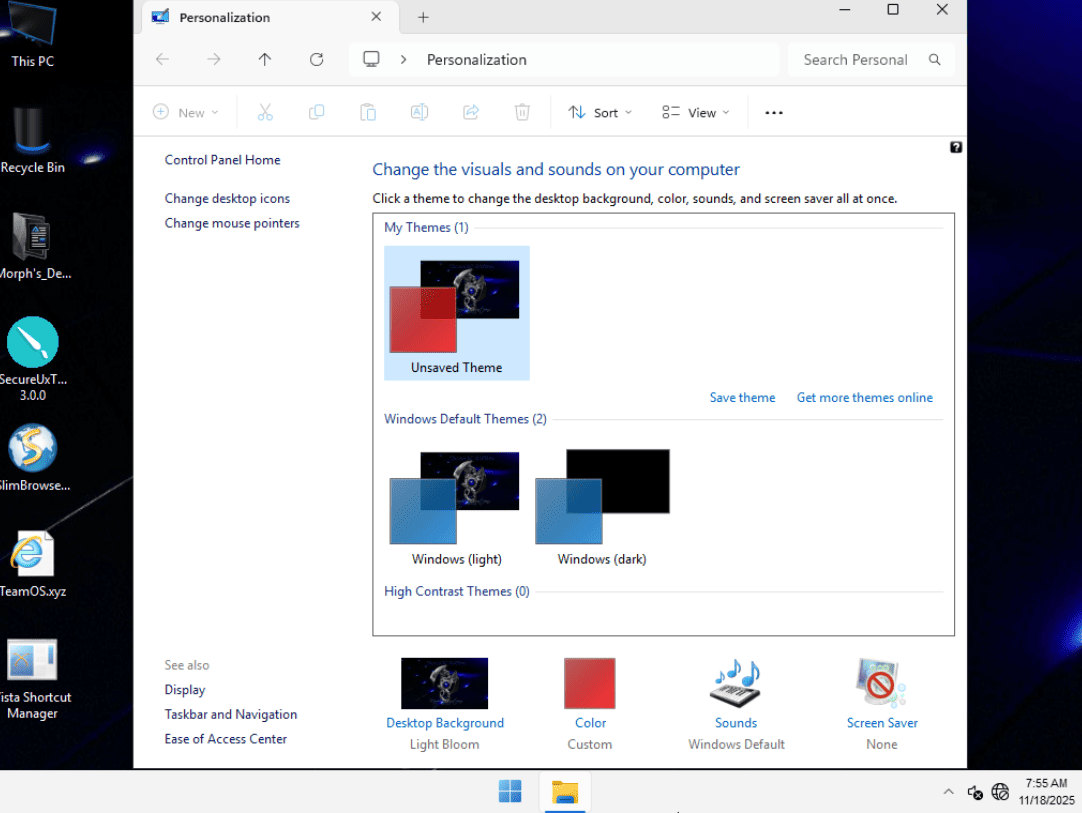Open the Desktop Background settings icon
The image size is (1082, 813).
444,684
